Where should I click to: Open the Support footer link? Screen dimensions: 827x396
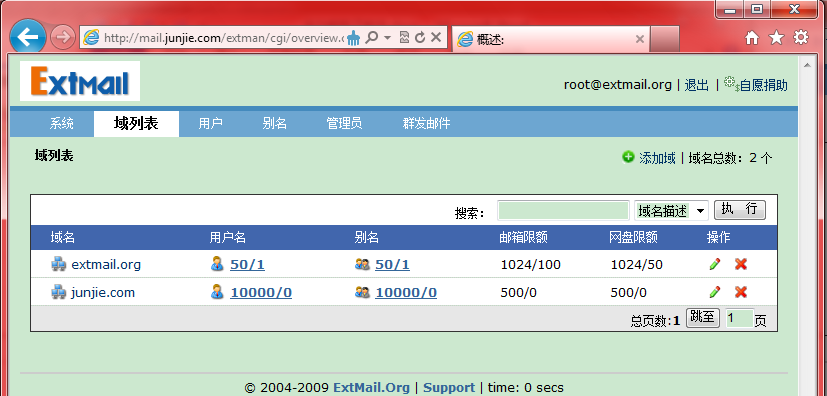click(449, 388)
